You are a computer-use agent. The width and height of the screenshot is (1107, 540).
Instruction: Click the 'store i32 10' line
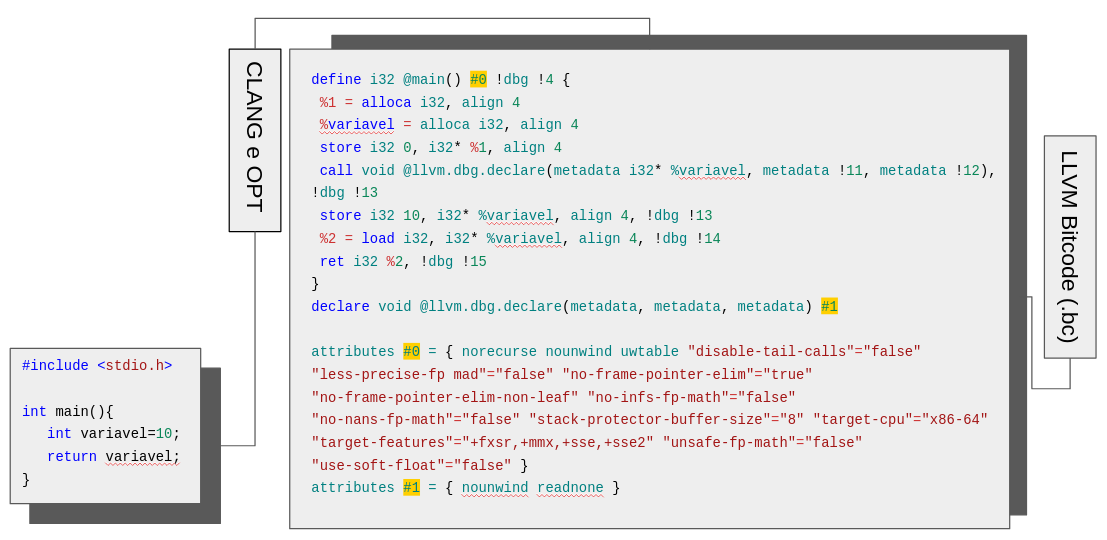pyautogui.click(x=516, y=216)
